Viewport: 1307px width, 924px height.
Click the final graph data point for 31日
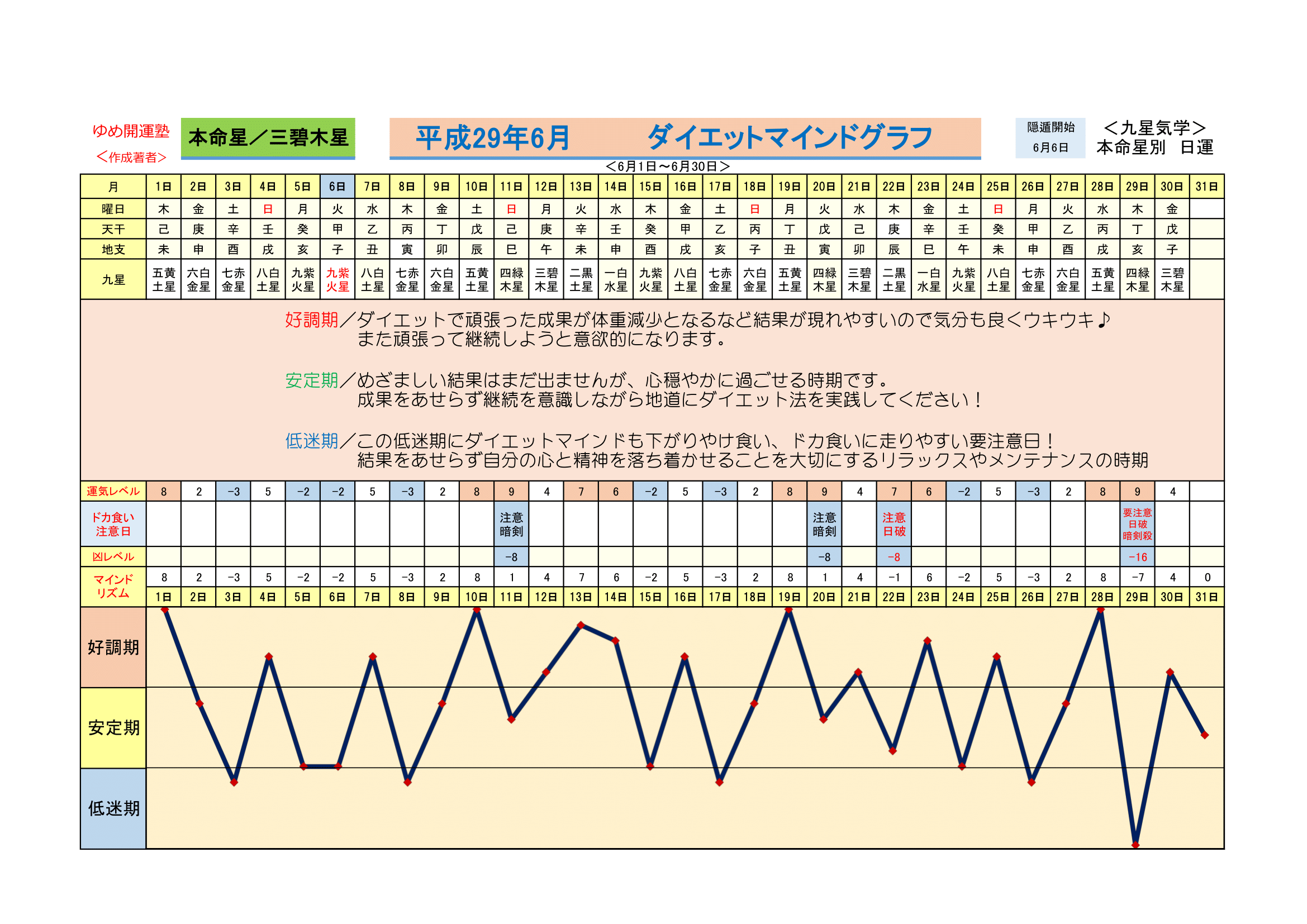pyautogui.click(x=1205, y=735)
